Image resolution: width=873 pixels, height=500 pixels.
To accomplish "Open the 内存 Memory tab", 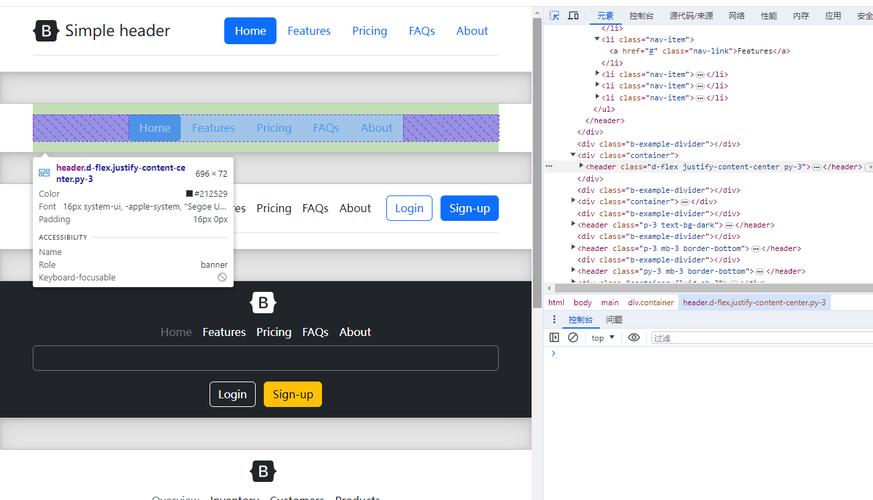I will point(801,16).
